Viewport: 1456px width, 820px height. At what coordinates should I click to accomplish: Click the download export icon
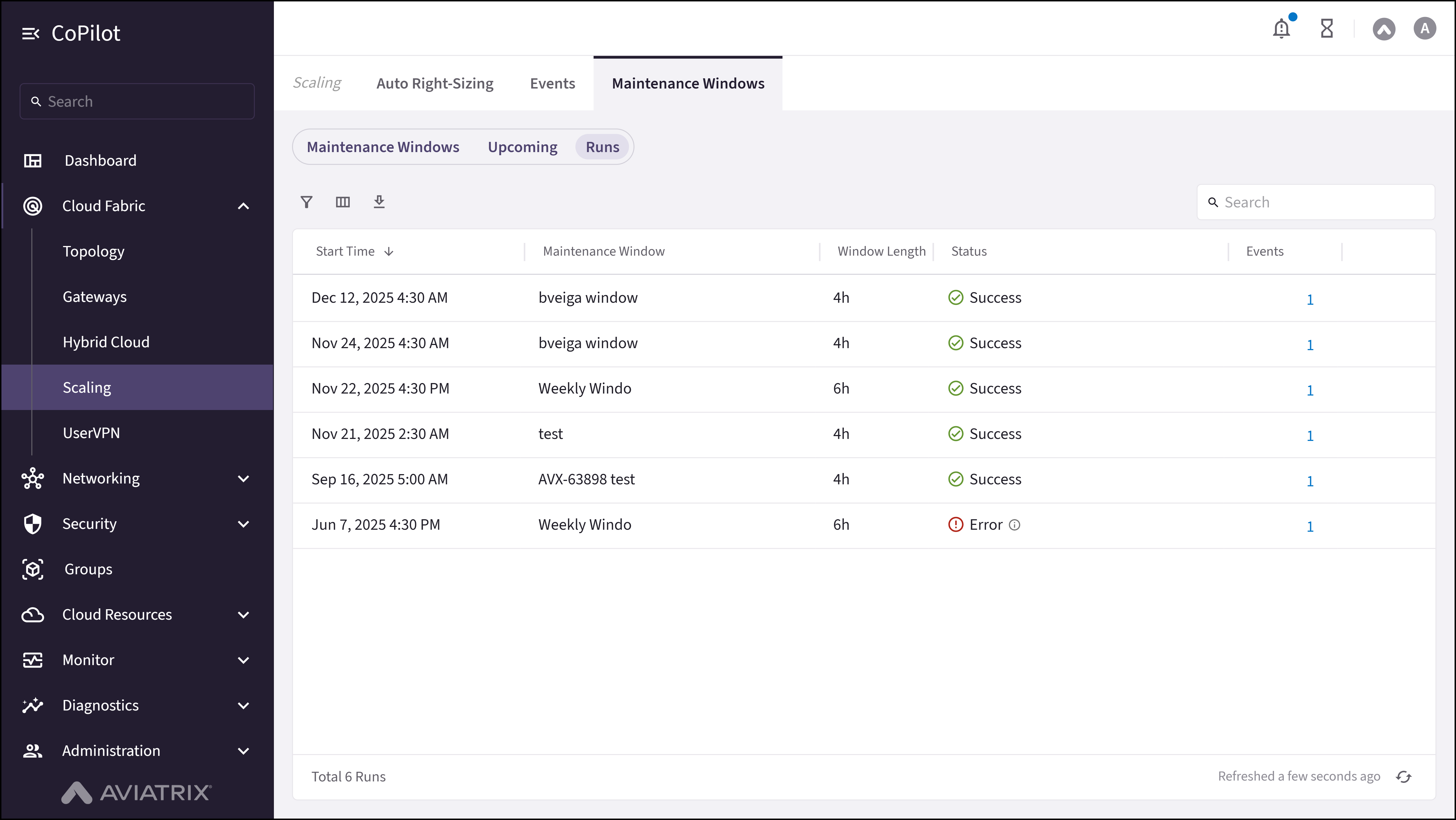pyautogui.click(x=379, y=202)
